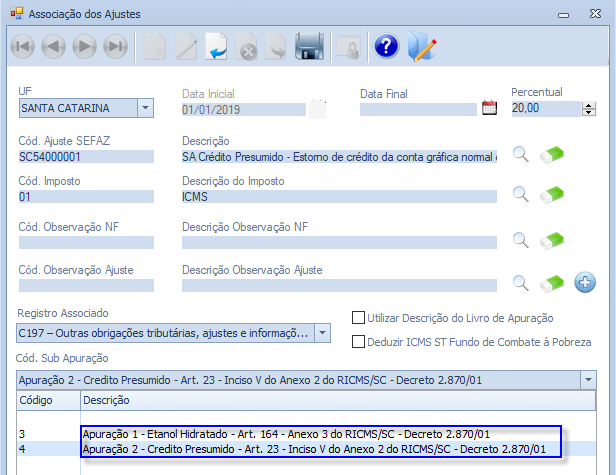The image size is (616, 475).
Task: Click the Descrição column header
Action: [x=108, y=400]
